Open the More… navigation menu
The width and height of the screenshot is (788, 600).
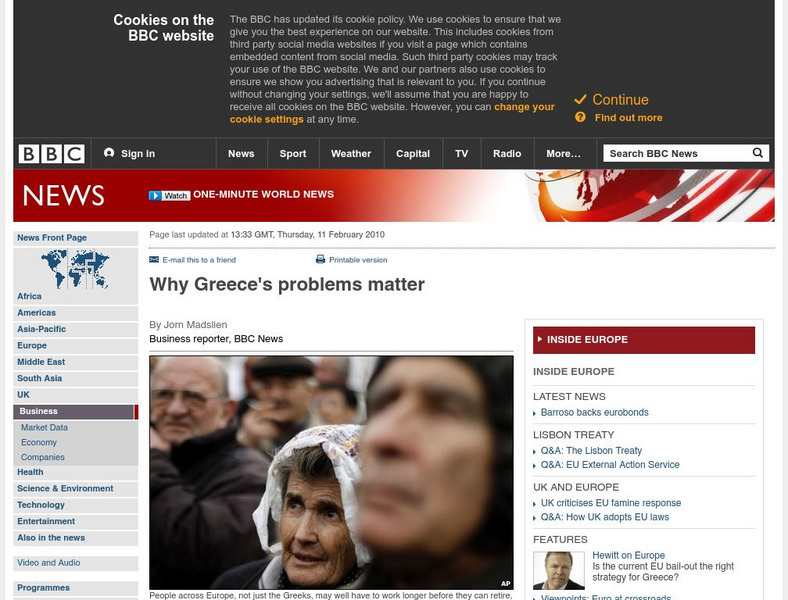click(563, 154)
